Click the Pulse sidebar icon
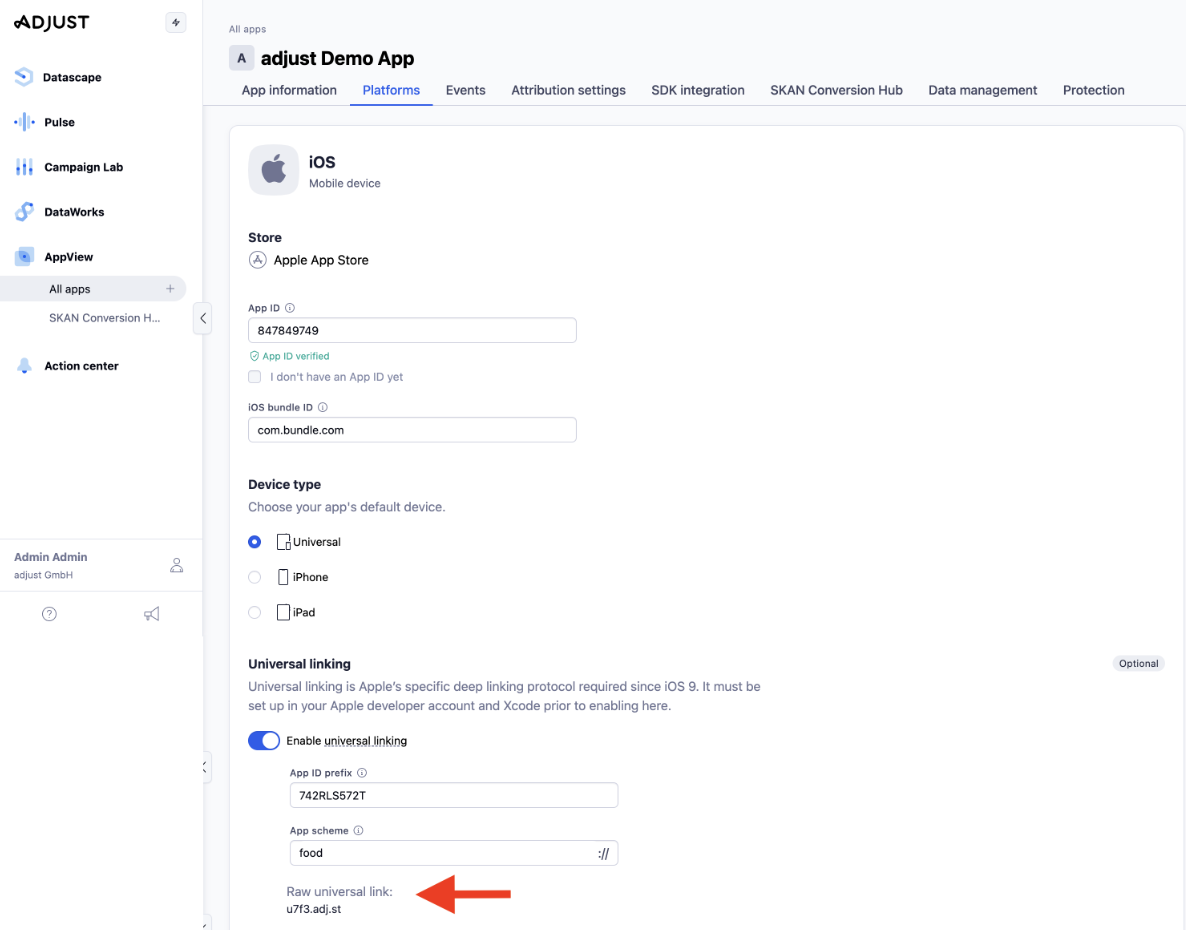The width and height of the screenshot is (1186, 930). tap(24, 122)
